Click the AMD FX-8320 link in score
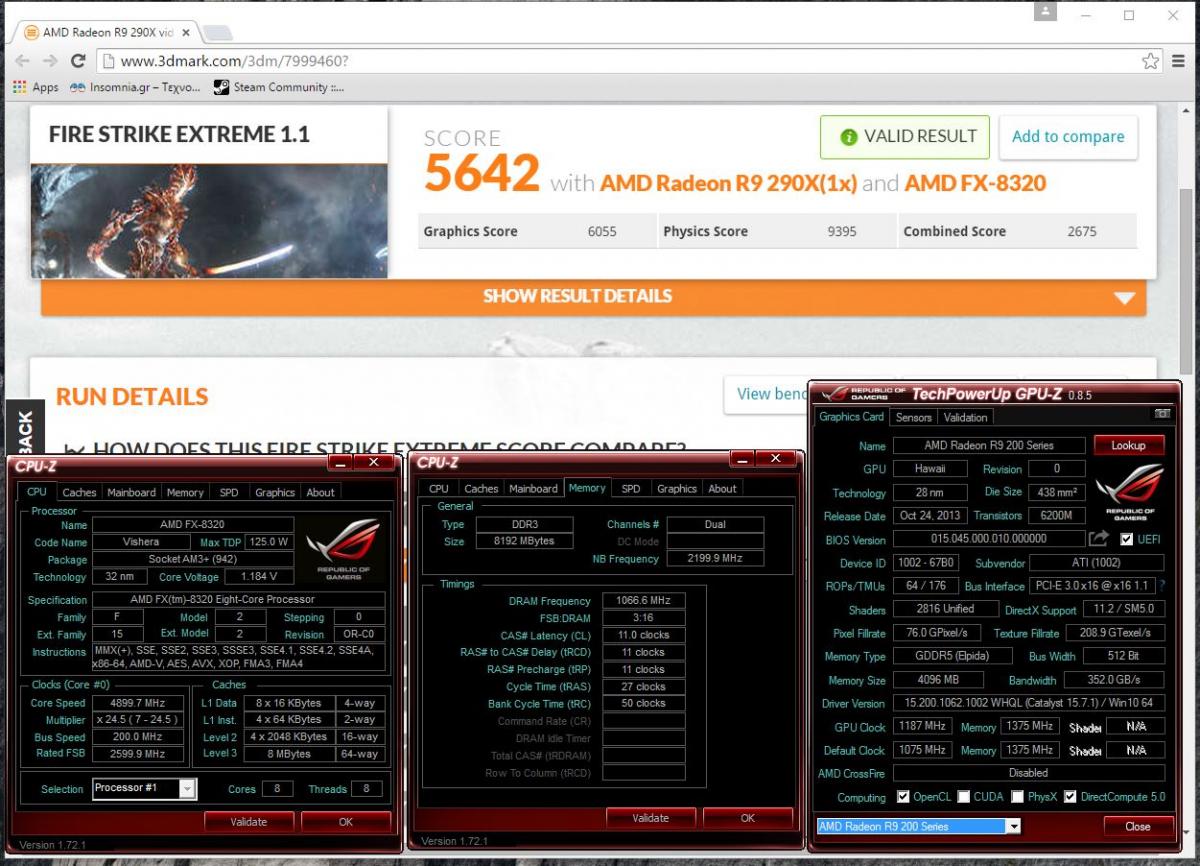Viewport: 1200px width, 866px height. click(975, 183)
